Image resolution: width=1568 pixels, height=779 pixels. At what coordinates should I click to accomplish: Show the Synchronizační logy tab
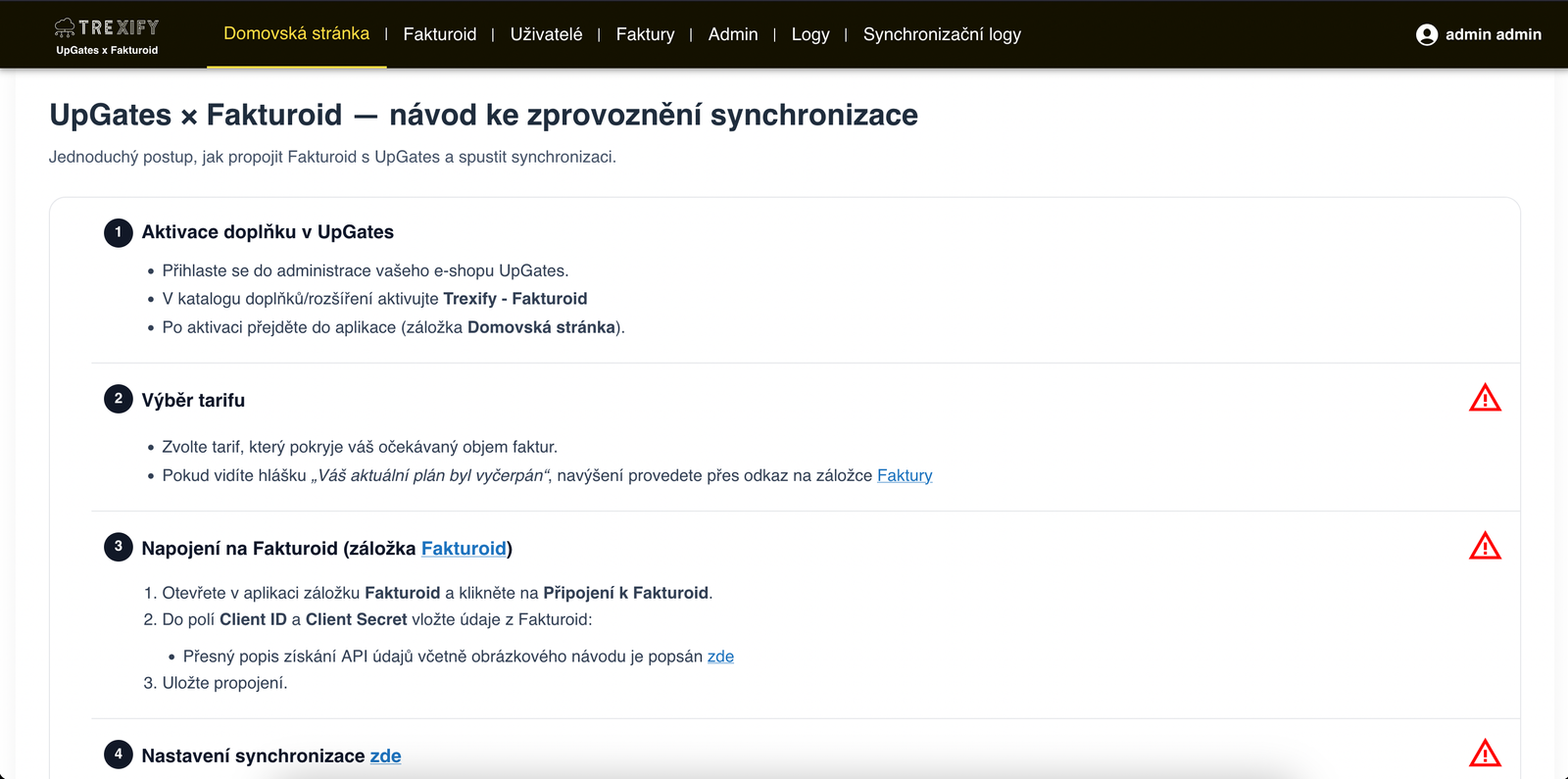[x=942, y=34]
